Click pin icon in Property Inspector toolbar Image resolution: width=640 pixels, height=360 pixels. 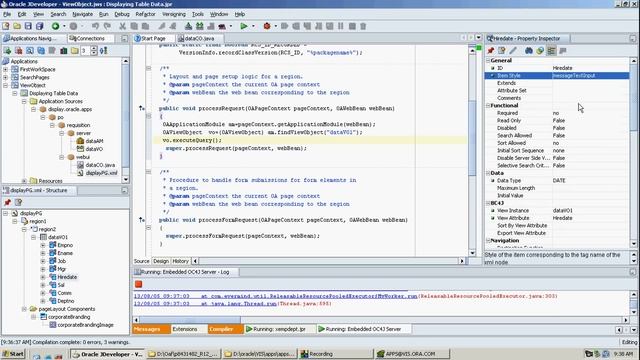[491, 51]
